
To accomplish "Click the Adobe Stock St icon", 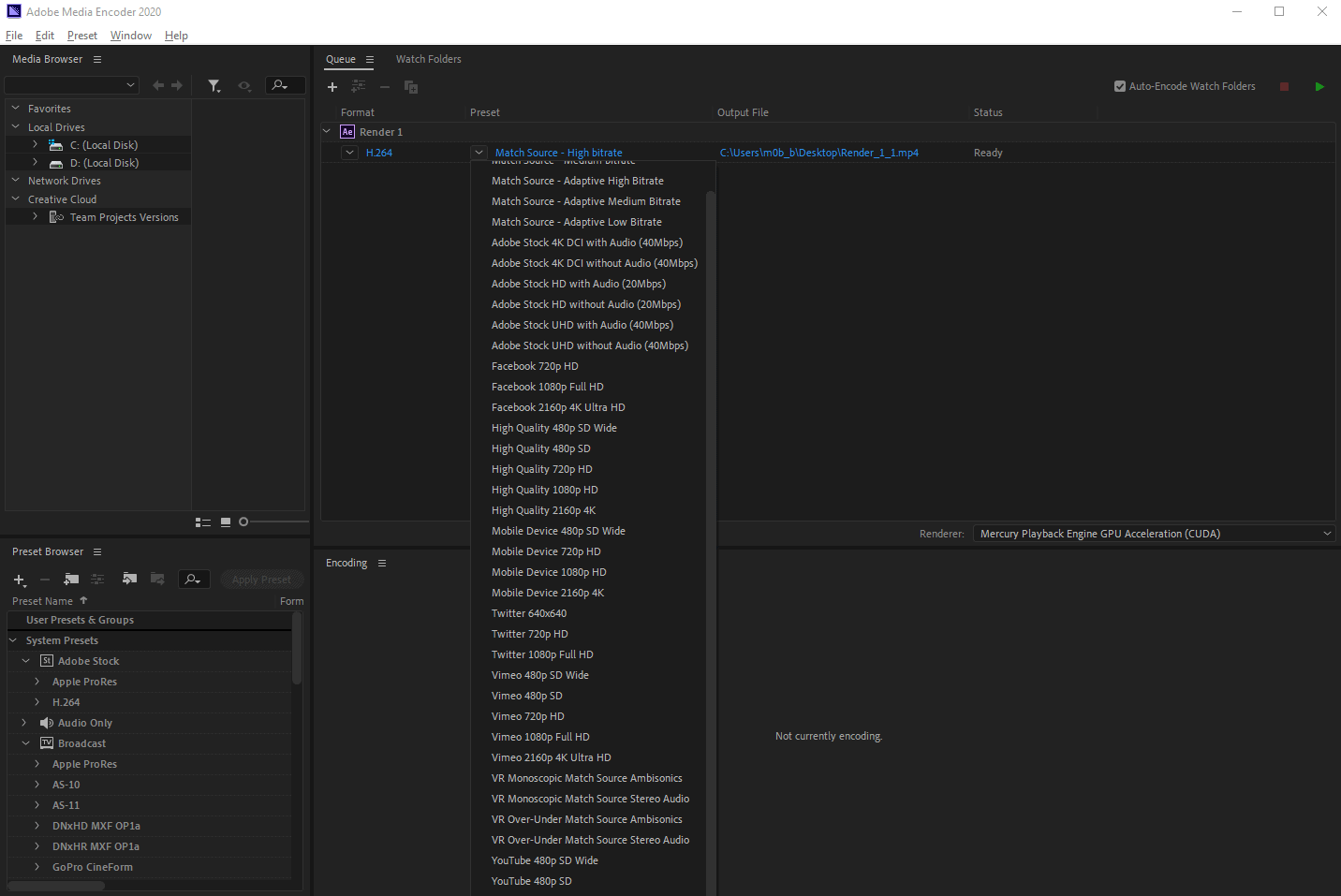I will click(x=47, y=661).
